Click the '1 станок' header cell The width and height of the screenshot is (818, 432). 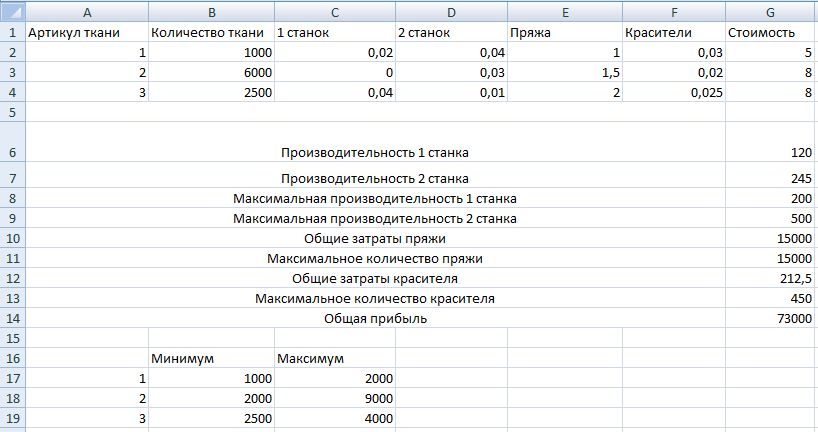point(335,32)
